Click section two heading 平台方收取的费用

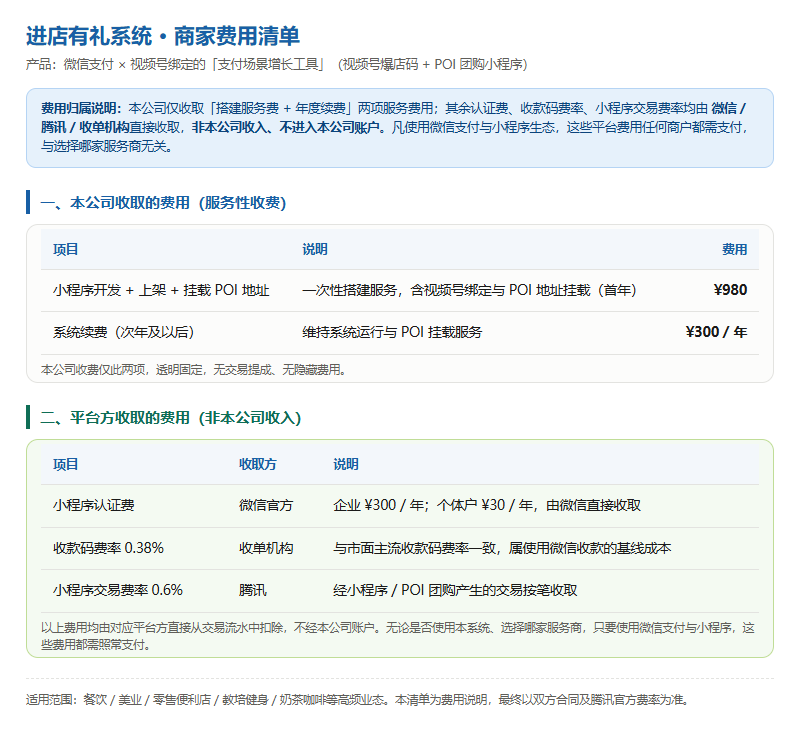(170, 418)
